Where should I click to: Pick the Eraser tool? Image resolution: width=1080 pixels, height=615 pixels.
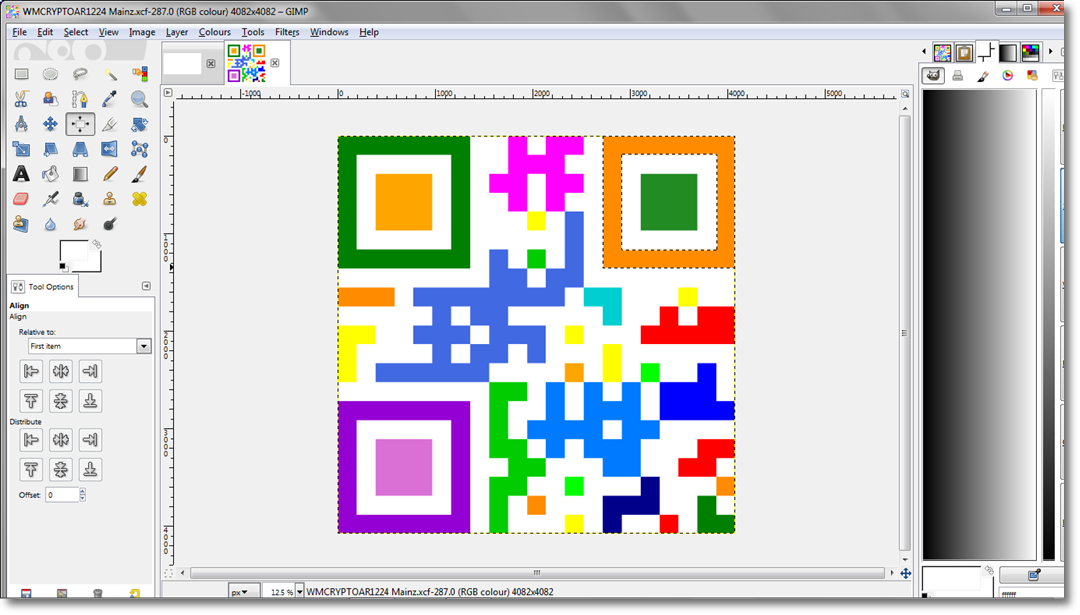[x=21, y=199]
